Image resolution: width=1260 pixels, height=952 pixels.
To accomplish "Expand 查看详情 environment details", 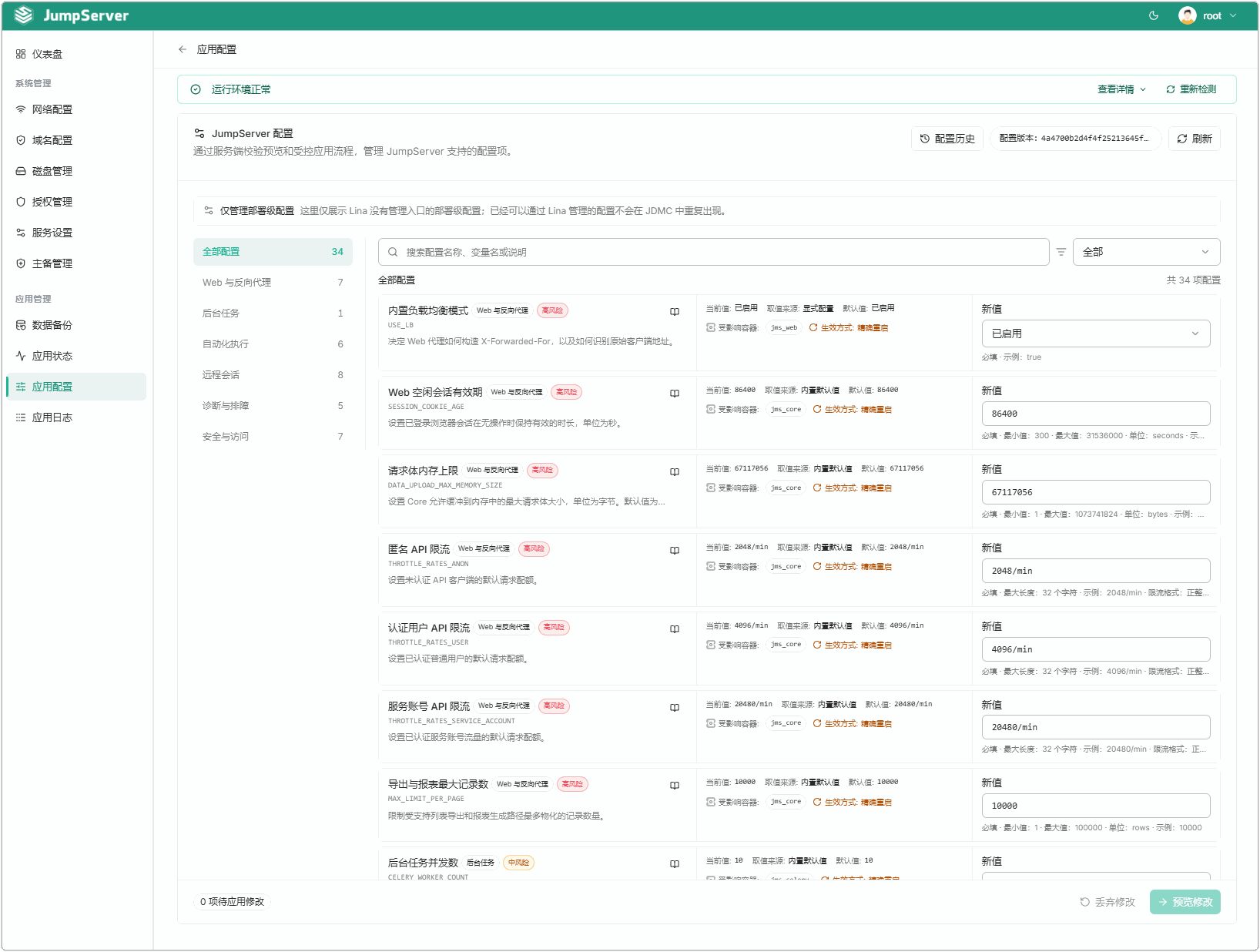I will coord(1121,89).
